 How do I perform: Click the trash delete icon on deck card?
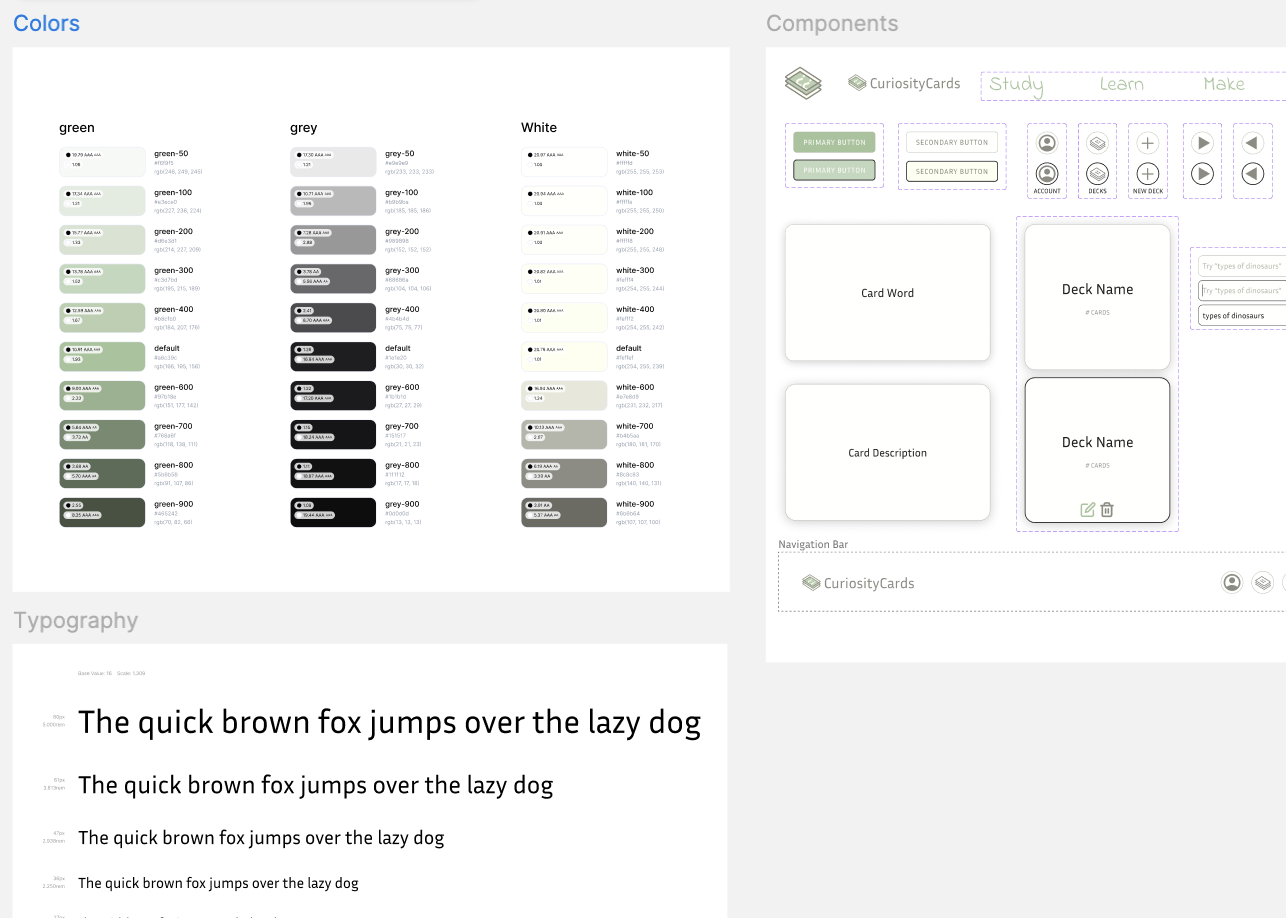click(x=1107, y=510)
